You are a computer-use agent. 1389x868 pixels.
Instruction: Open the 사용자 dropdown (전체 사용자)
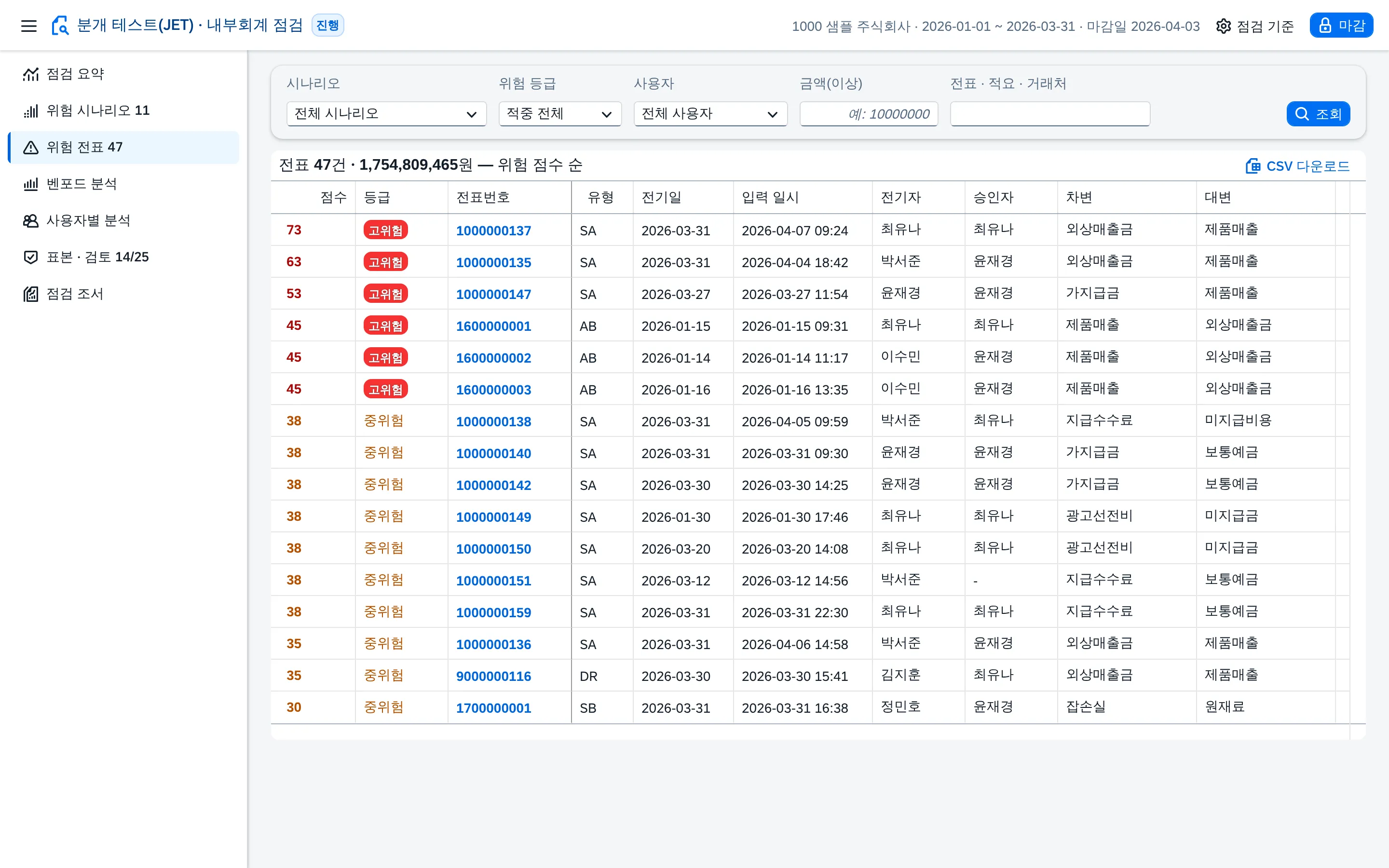click(x=710, y=114)
